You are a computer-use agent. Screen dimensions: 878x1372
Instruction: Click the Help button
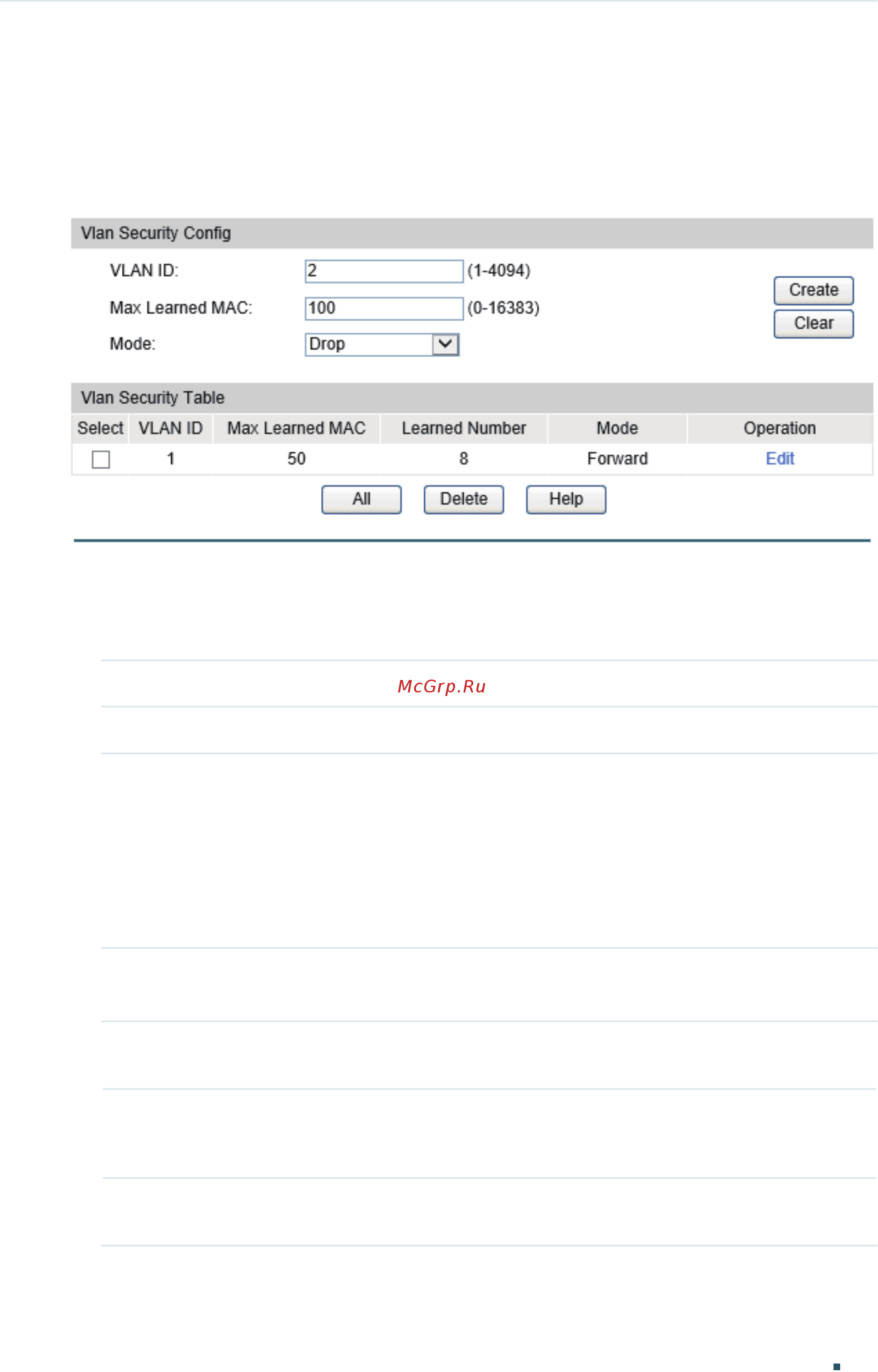pyautogui.click(x=566, y=500)
